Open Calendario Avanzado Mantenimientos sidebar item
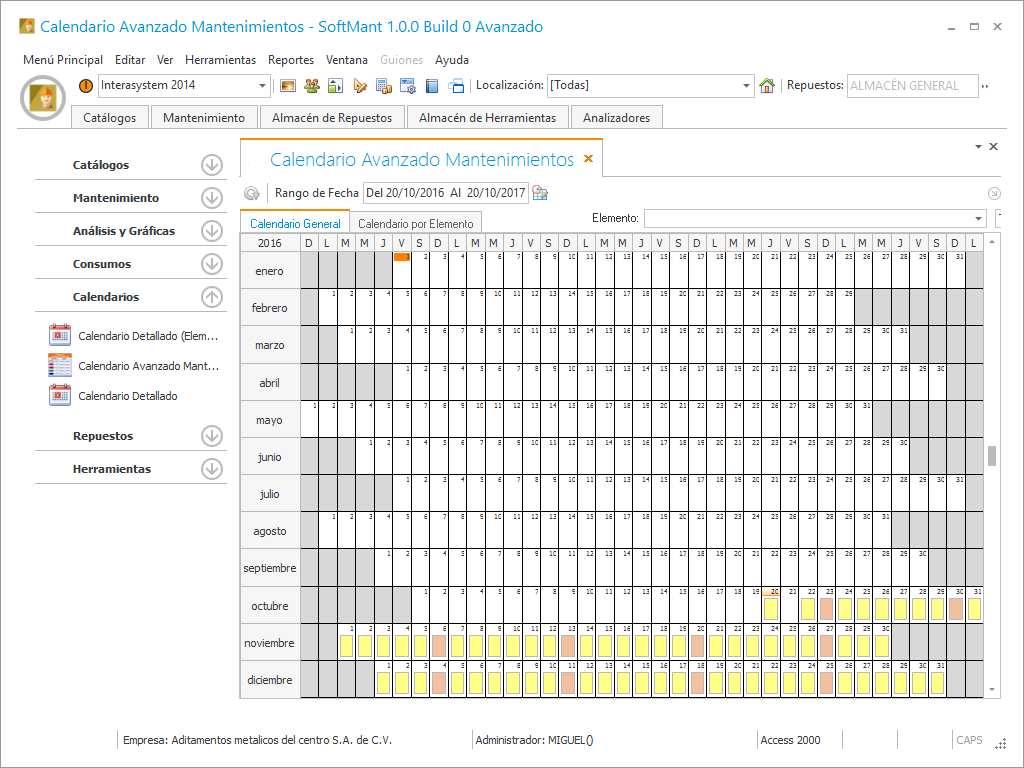This screenshot has width=1024, height=768. [148, 366]
